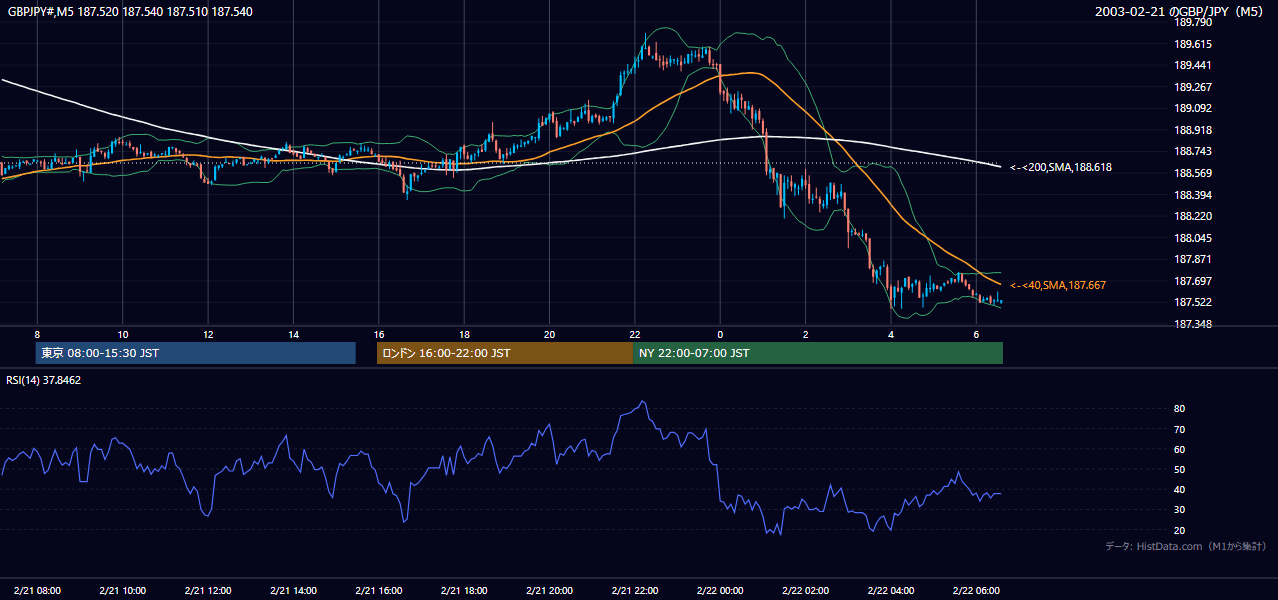The width and height of the screenshot is (1278, 600).
Task: Click price axis value 189.615
Action: 1193,44
